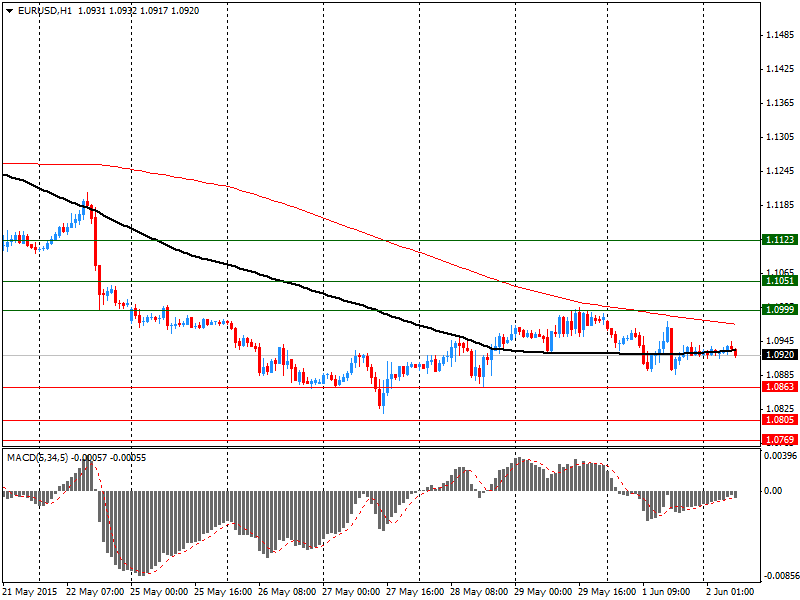This screenshot has height=600, width=800.
Task: Click the 22 May 07:00 time axis label
Action: click(95, 592)
